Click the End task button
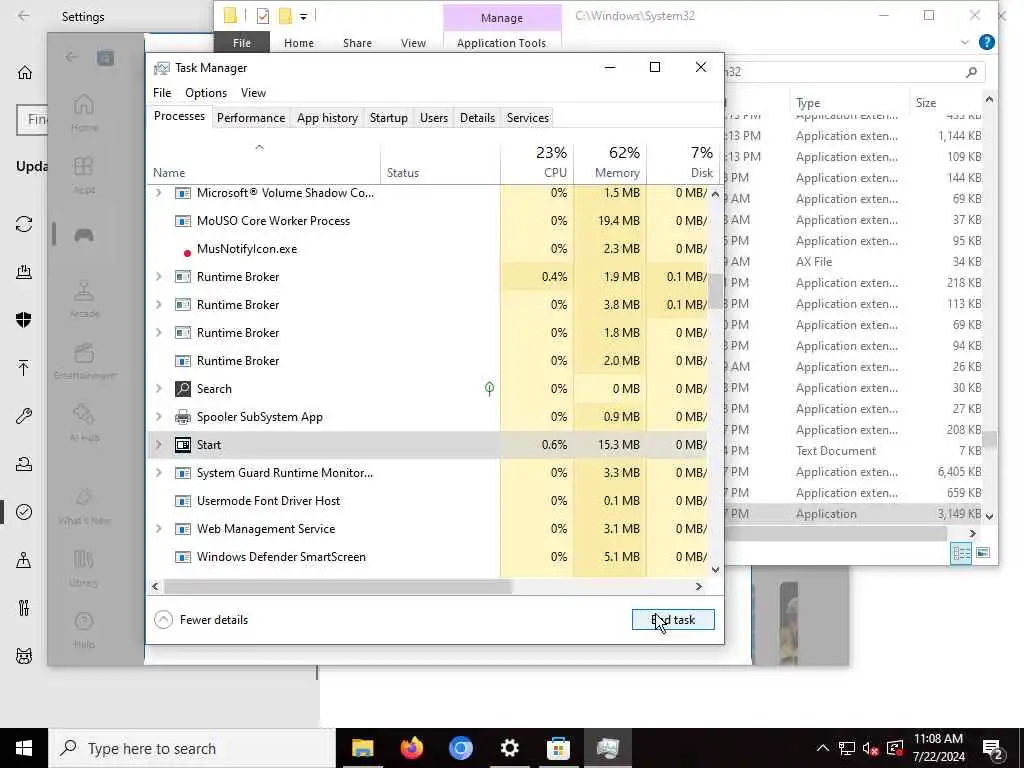The height and width of the screenshot is (768, 1024). click(673, 620)
